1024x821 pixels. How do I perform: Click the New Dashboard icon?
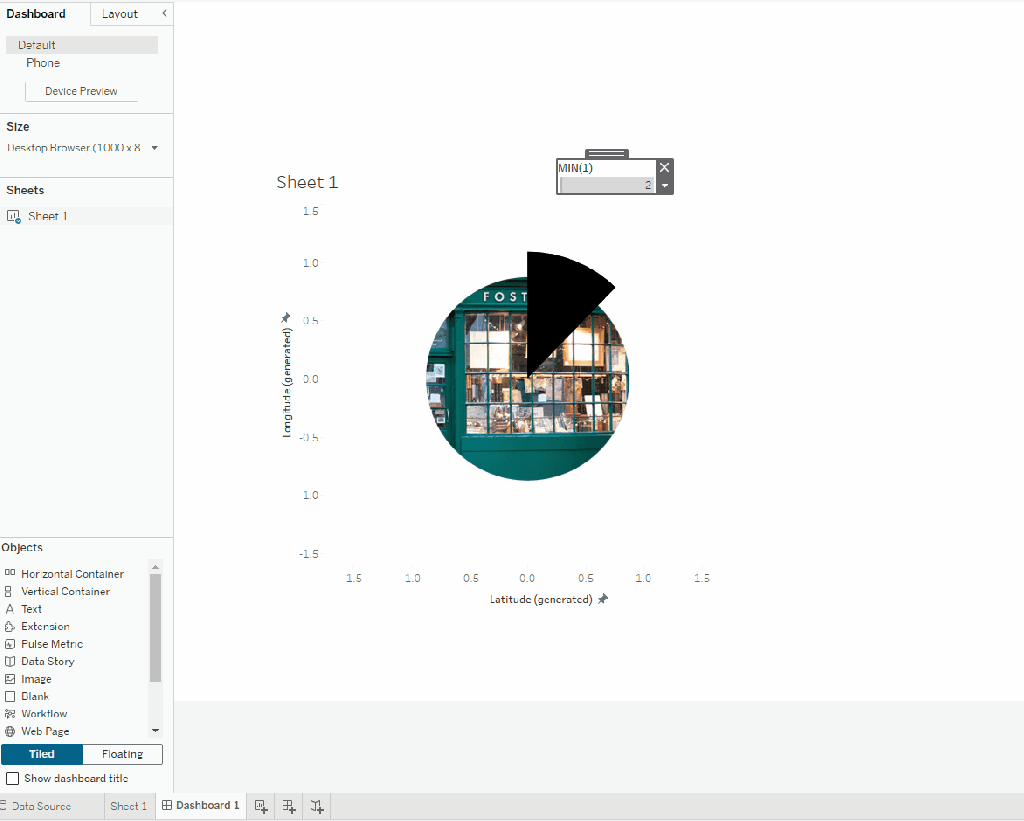(x=289, y=806)
